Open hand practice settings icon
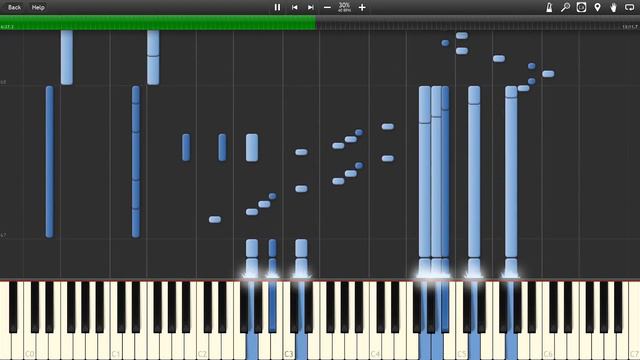The width and height of the screenshot is (640, 360). tap(613, 7)
